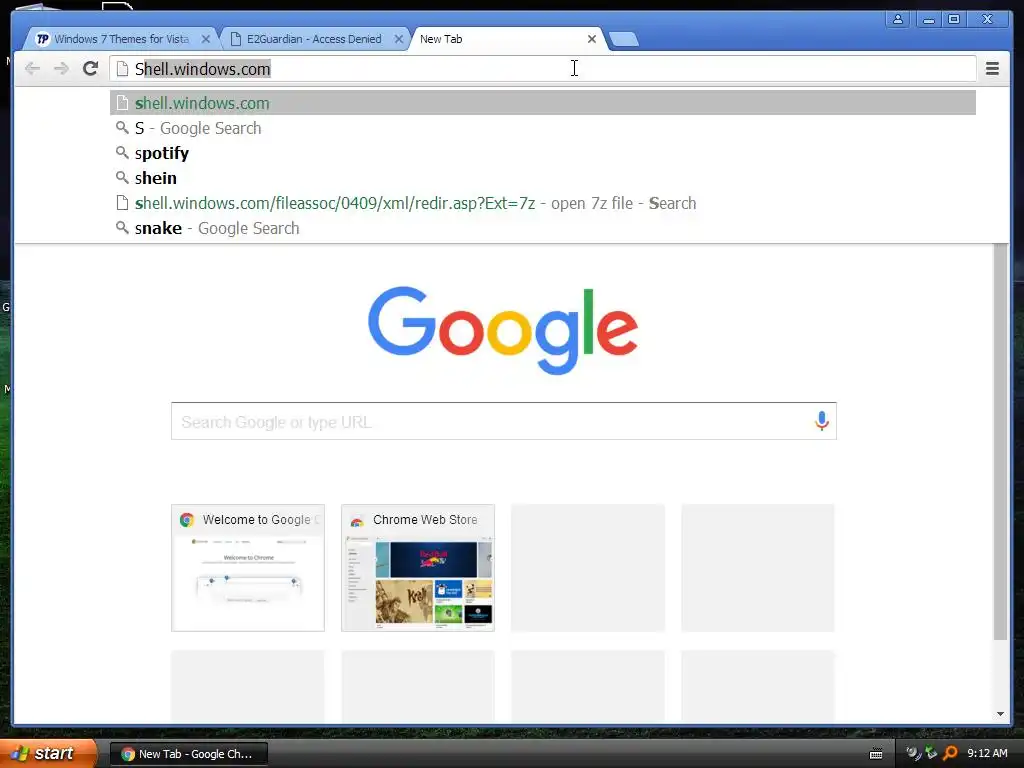Click the page icon left of the address bar URL

pyautogui.click(x=122, y=69)
